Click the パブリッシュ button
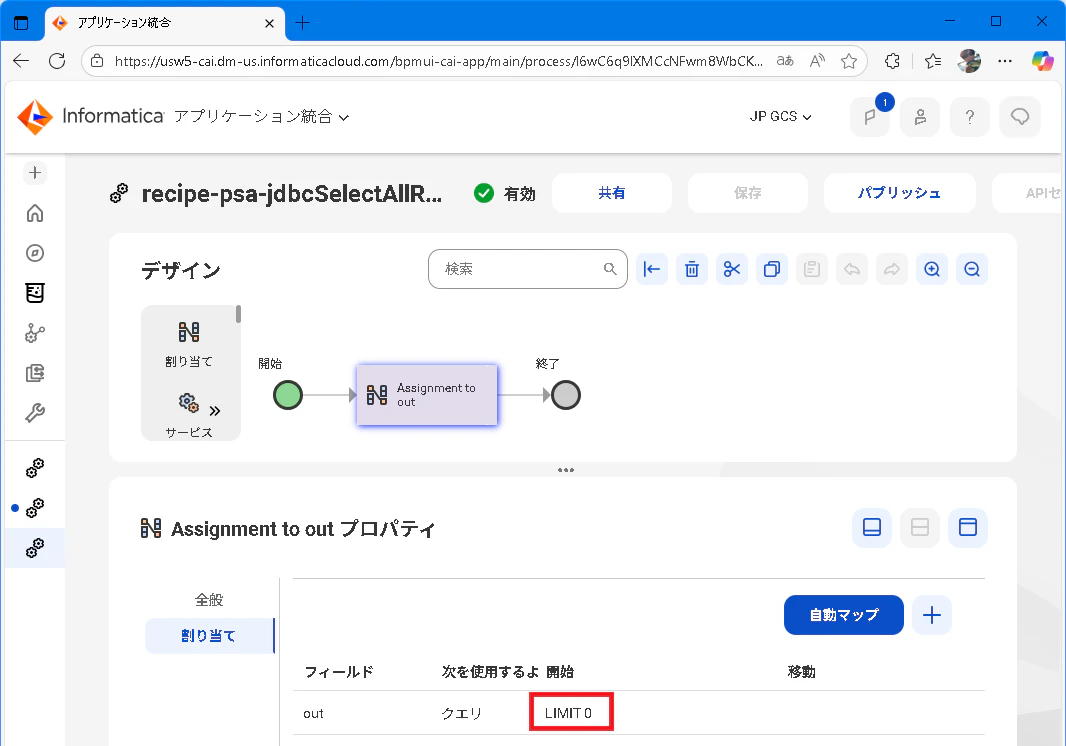 click(x=899, y=193)
